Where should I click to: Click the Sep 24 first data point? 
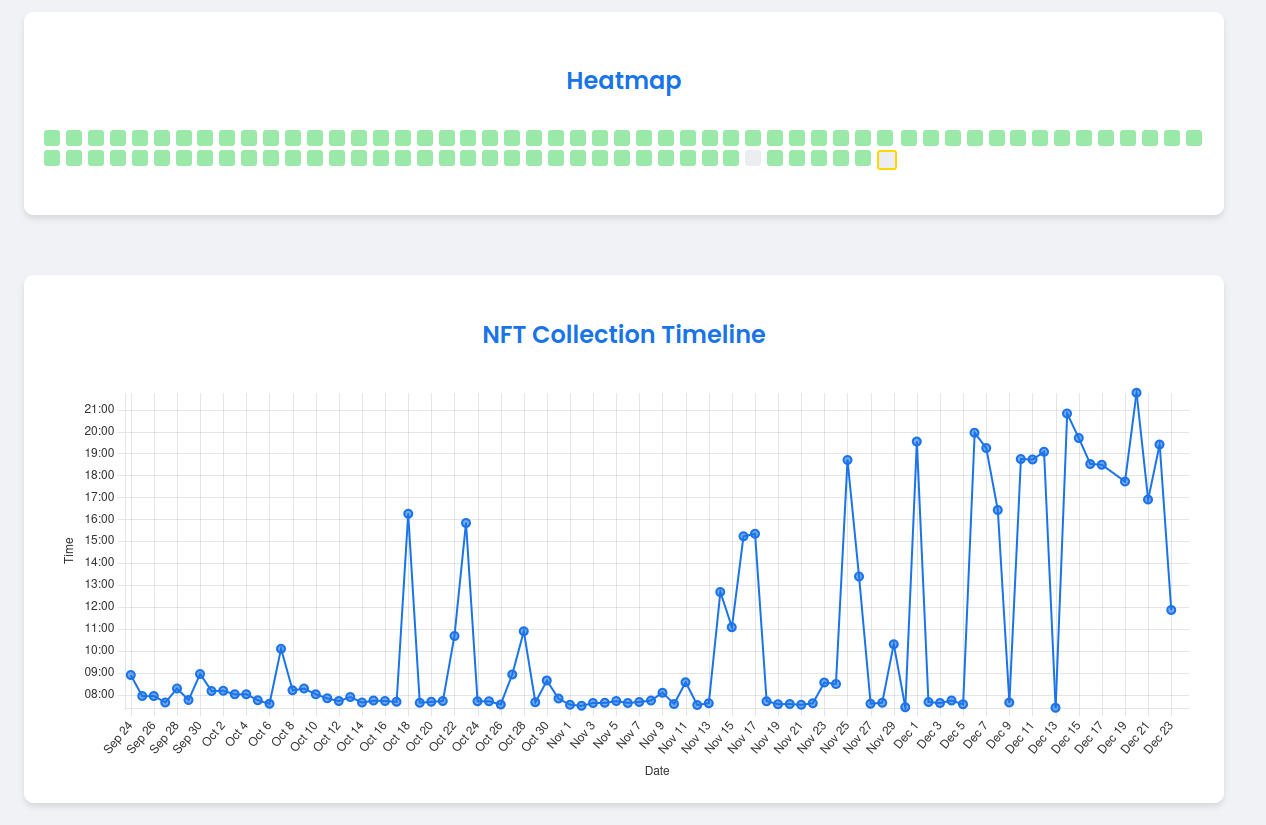tap(131, 675)
